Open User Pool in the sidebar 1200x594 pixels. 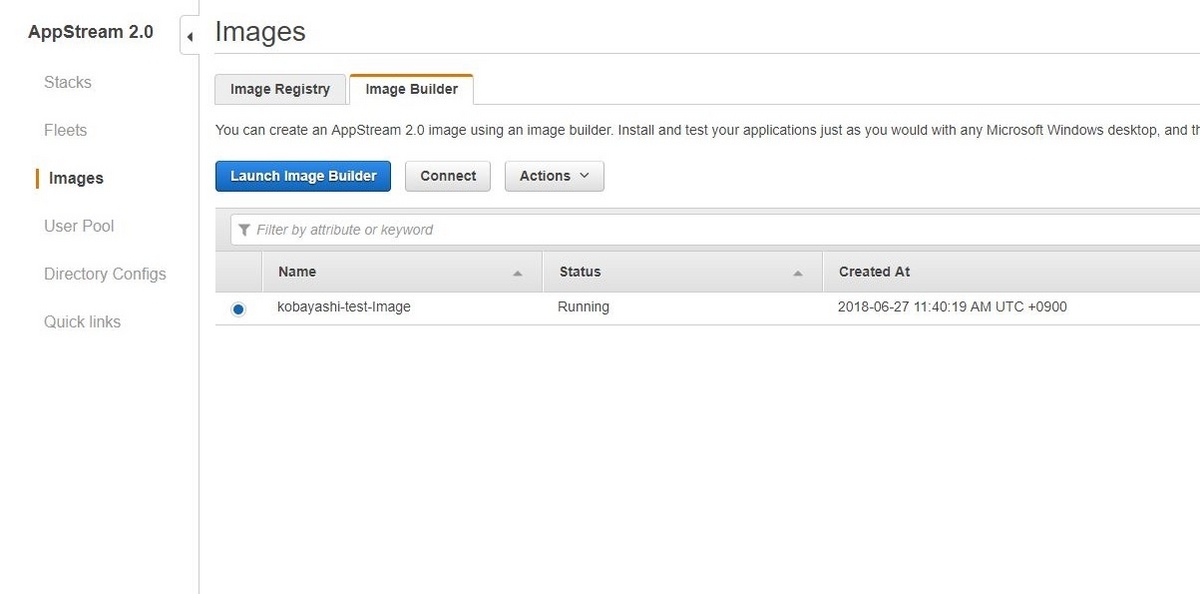coord(79,226)
